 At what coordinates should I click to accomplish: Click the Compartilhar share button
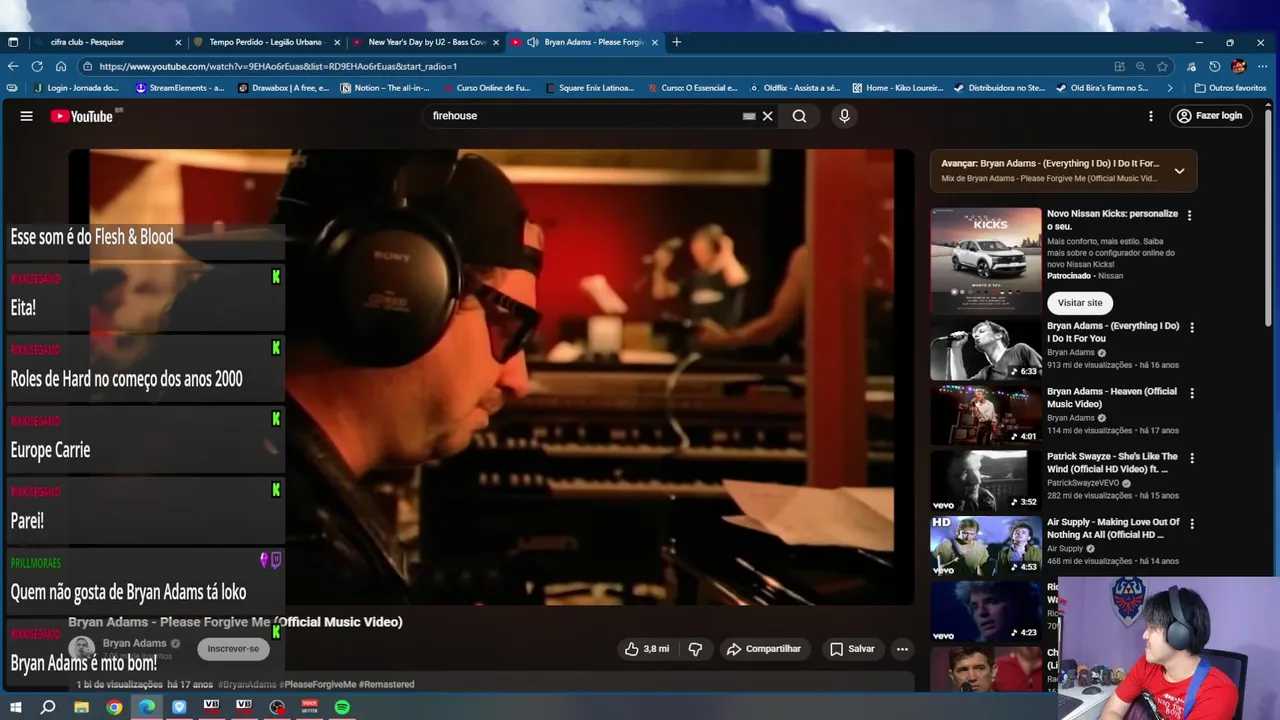click(764, 649)
